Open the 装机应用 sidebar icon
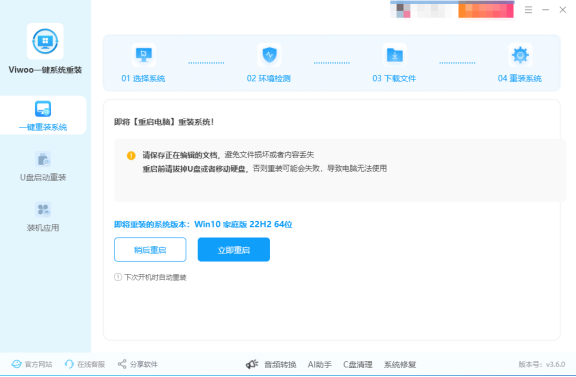Screen dimensions: 576x377 [x=43, y=209]
